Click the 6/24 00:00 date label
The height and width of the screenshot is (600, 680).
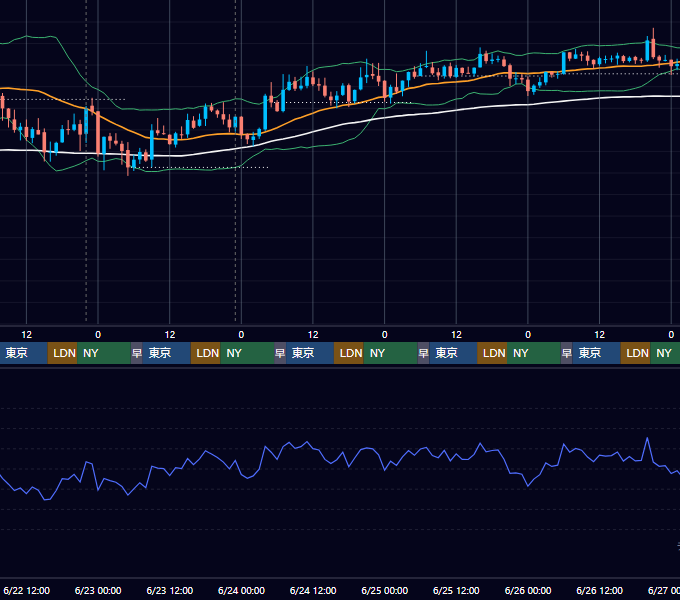pos(241,590)
